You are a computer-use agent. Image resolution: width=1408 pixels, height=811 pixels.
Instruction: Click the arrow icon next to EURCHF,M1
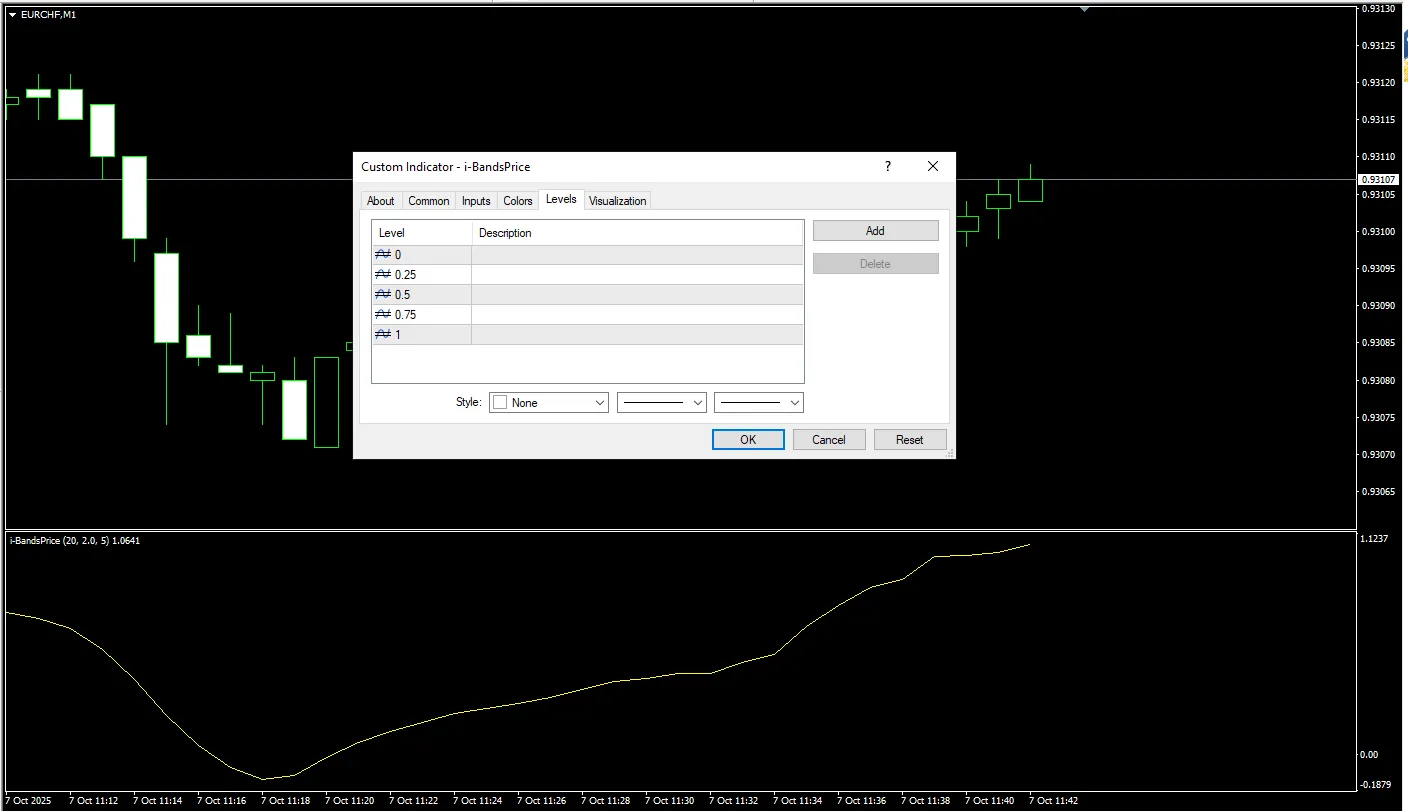pos(12,14)
